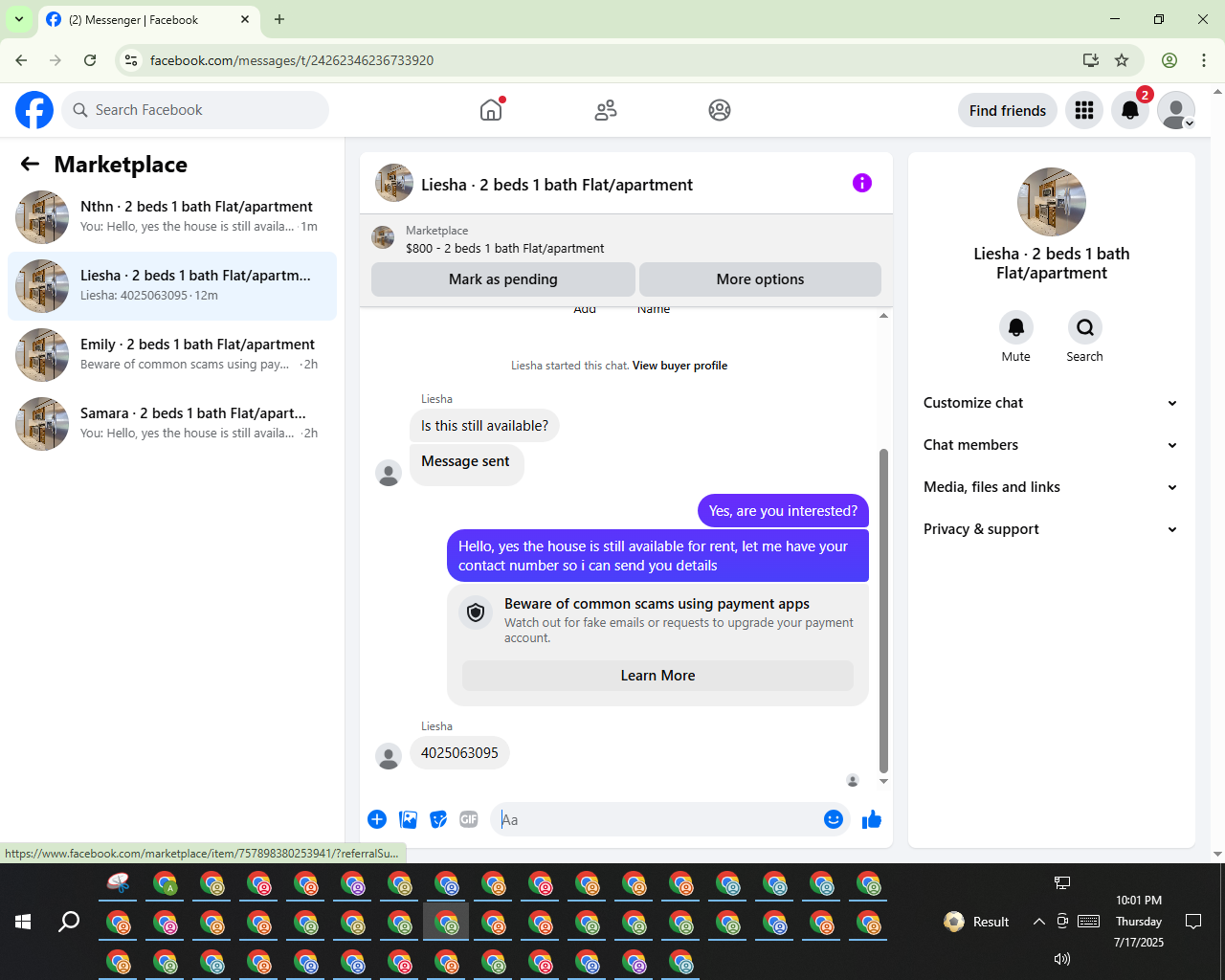
Task: Select the Messenger | Facebook browser tab
Action: point(148,20)
